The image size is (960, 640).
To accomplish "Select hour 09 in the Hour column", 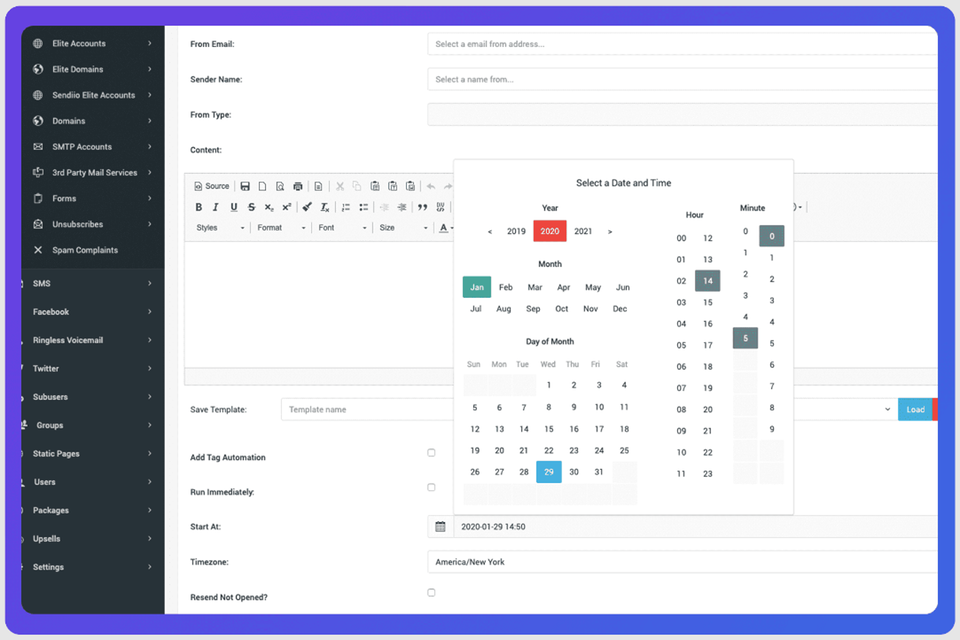I will tap(681, 431).
